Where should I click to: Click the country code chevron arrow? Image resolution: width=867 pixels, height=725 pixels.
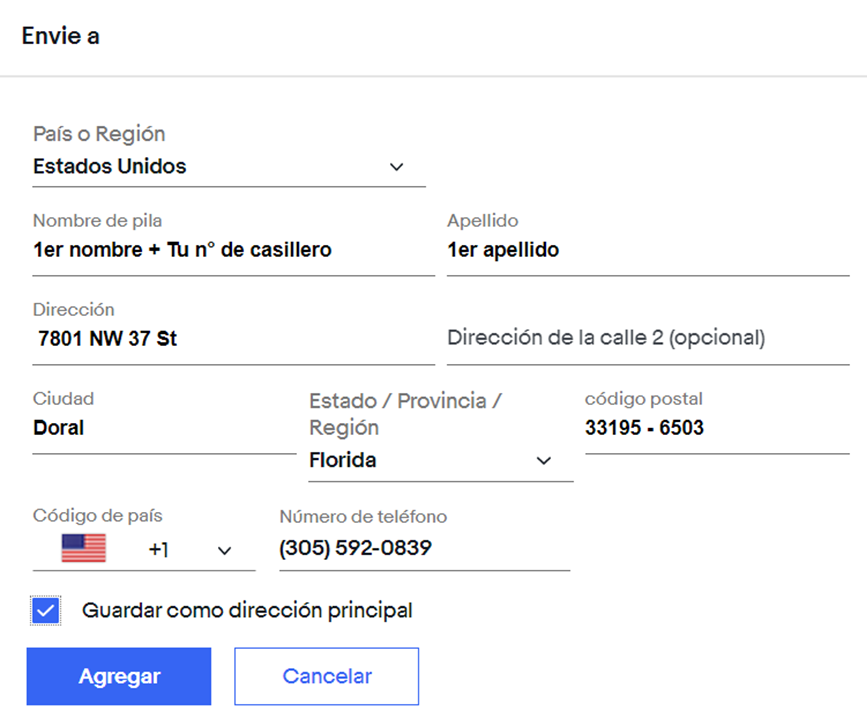(224, 550)
